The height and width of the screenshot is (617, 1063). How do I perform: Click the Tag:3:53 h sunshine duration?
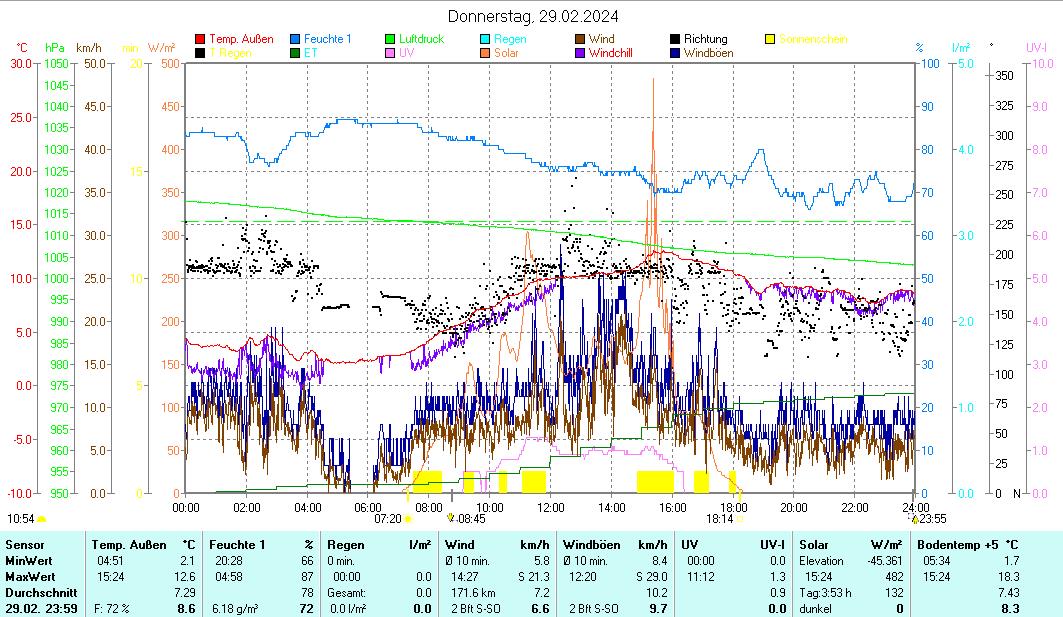click(826, 593)
